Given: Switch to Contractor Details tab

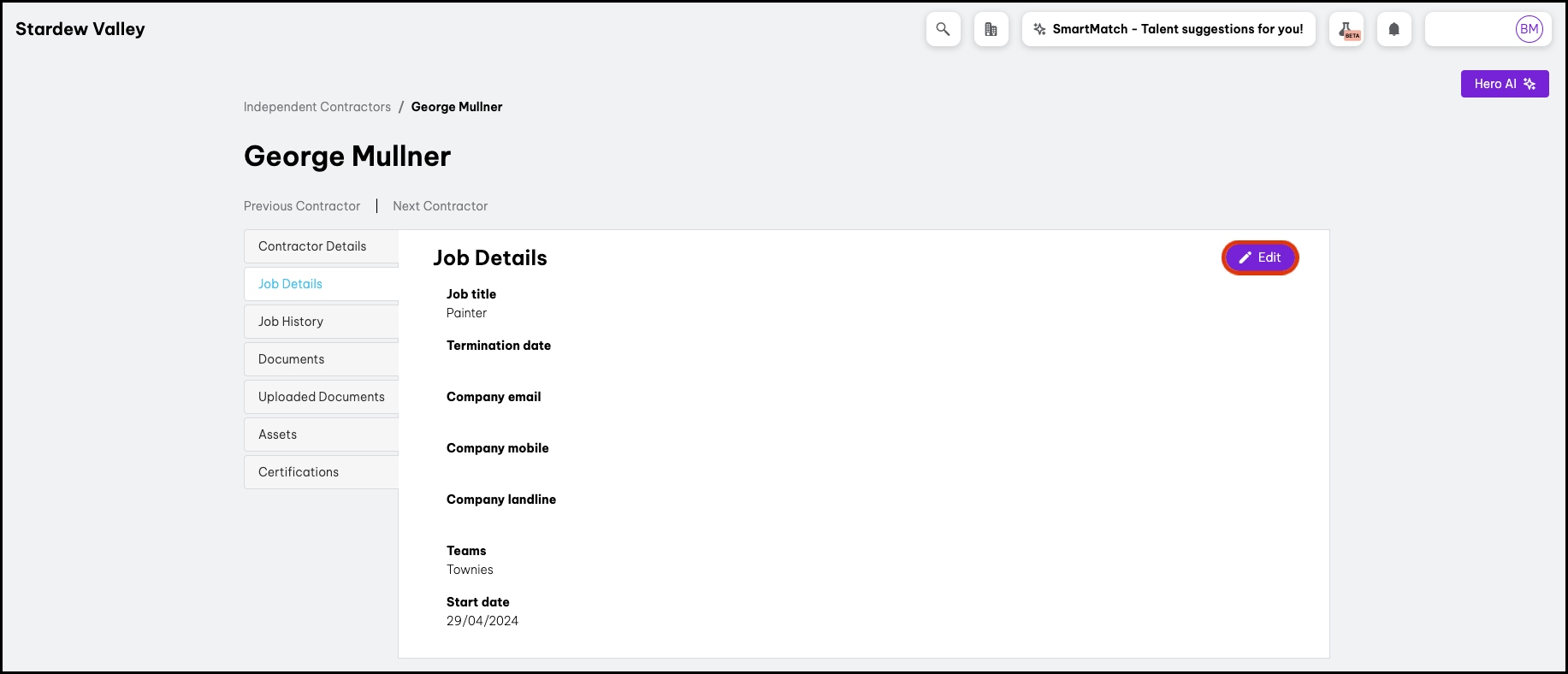Looking at the screenshot, I should pos(312,246).
